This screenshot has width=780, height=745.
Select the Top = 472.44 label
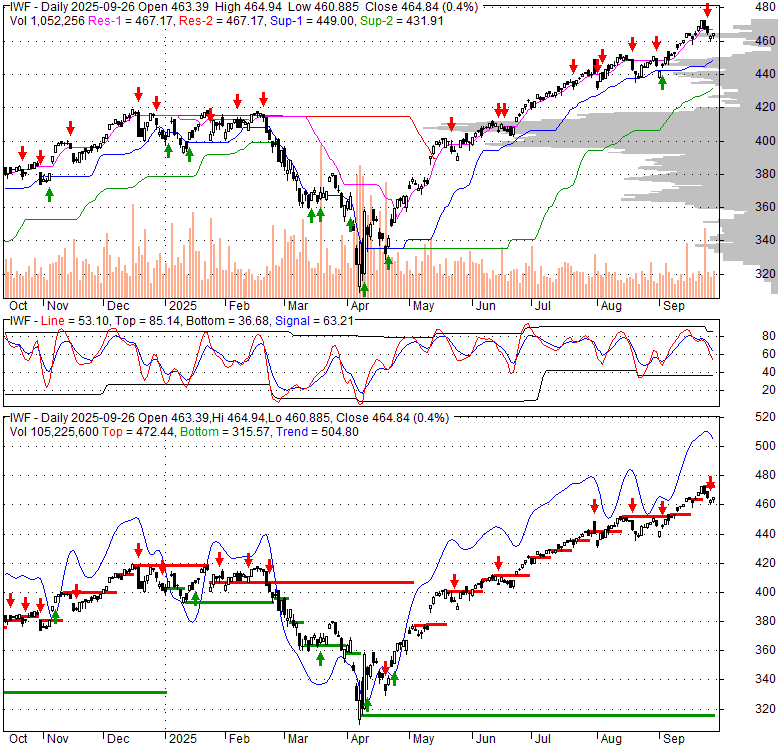point(138,432)
